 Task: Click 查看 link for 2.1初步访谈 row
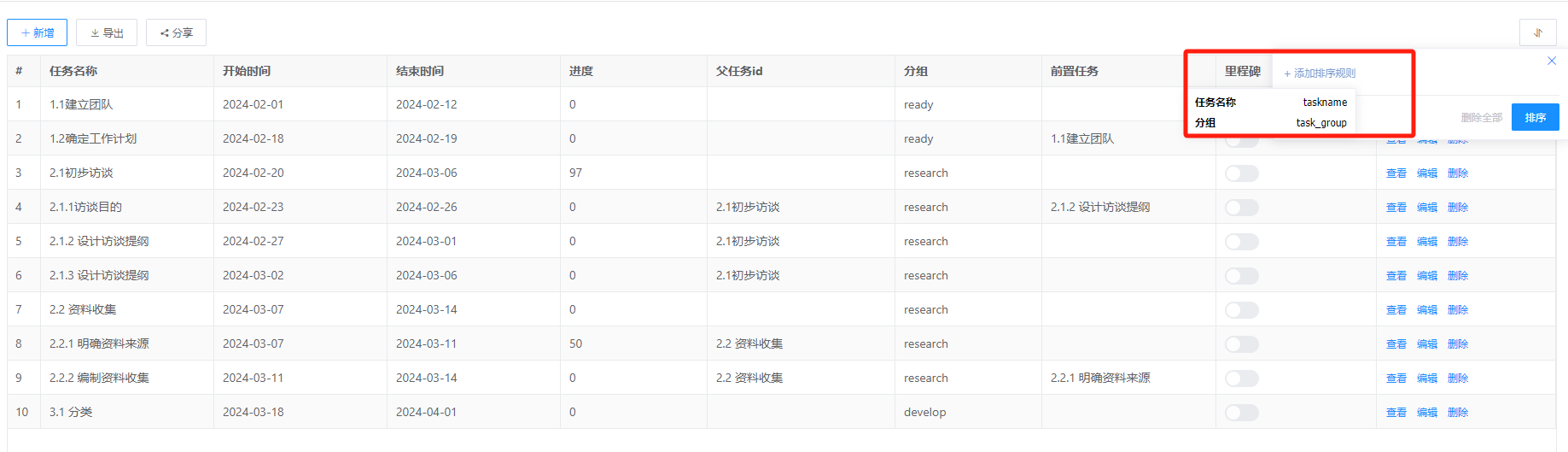click(1396, 173)
